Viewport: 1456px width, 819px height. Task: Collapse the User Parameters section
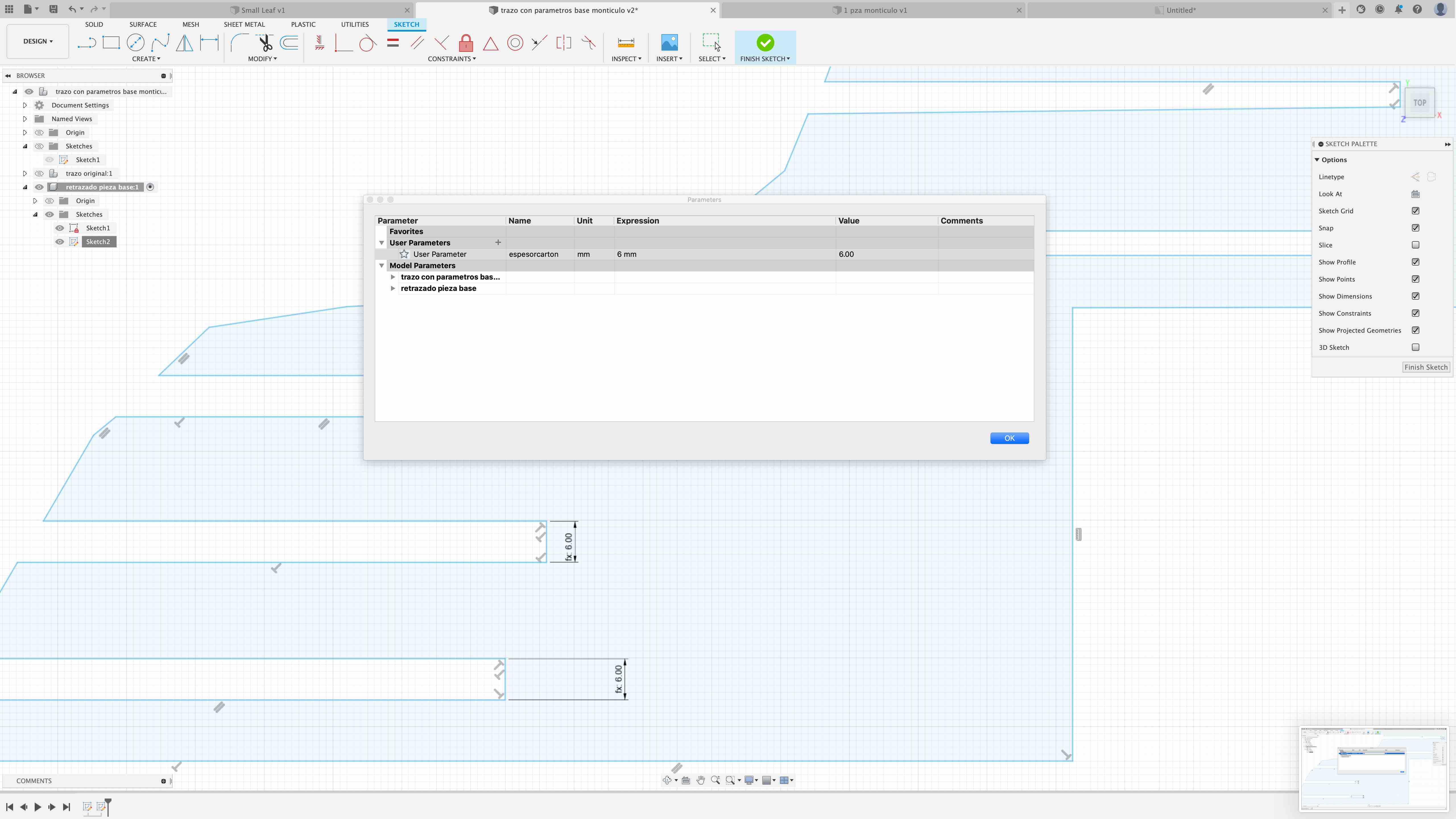tap(382, 243)
